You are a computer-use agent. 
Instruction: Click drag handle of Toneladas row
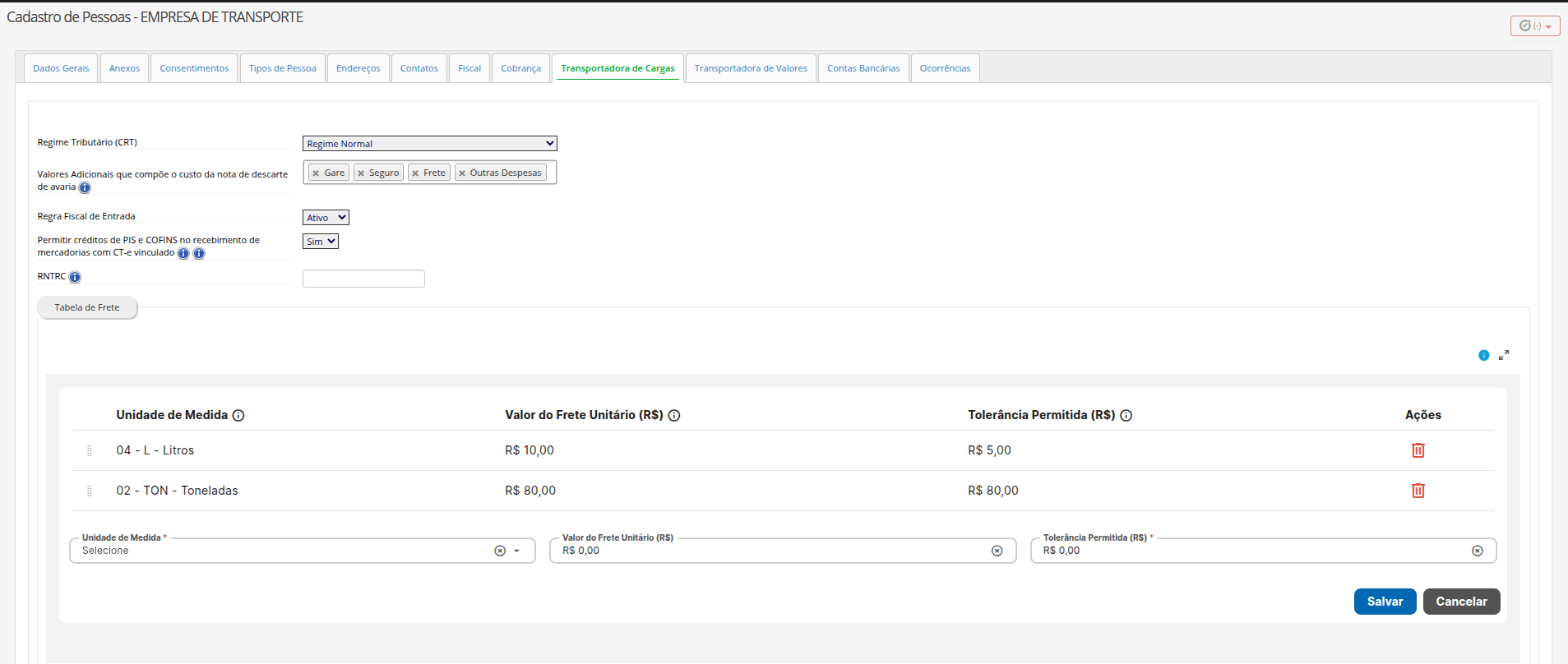coord(90,491)
